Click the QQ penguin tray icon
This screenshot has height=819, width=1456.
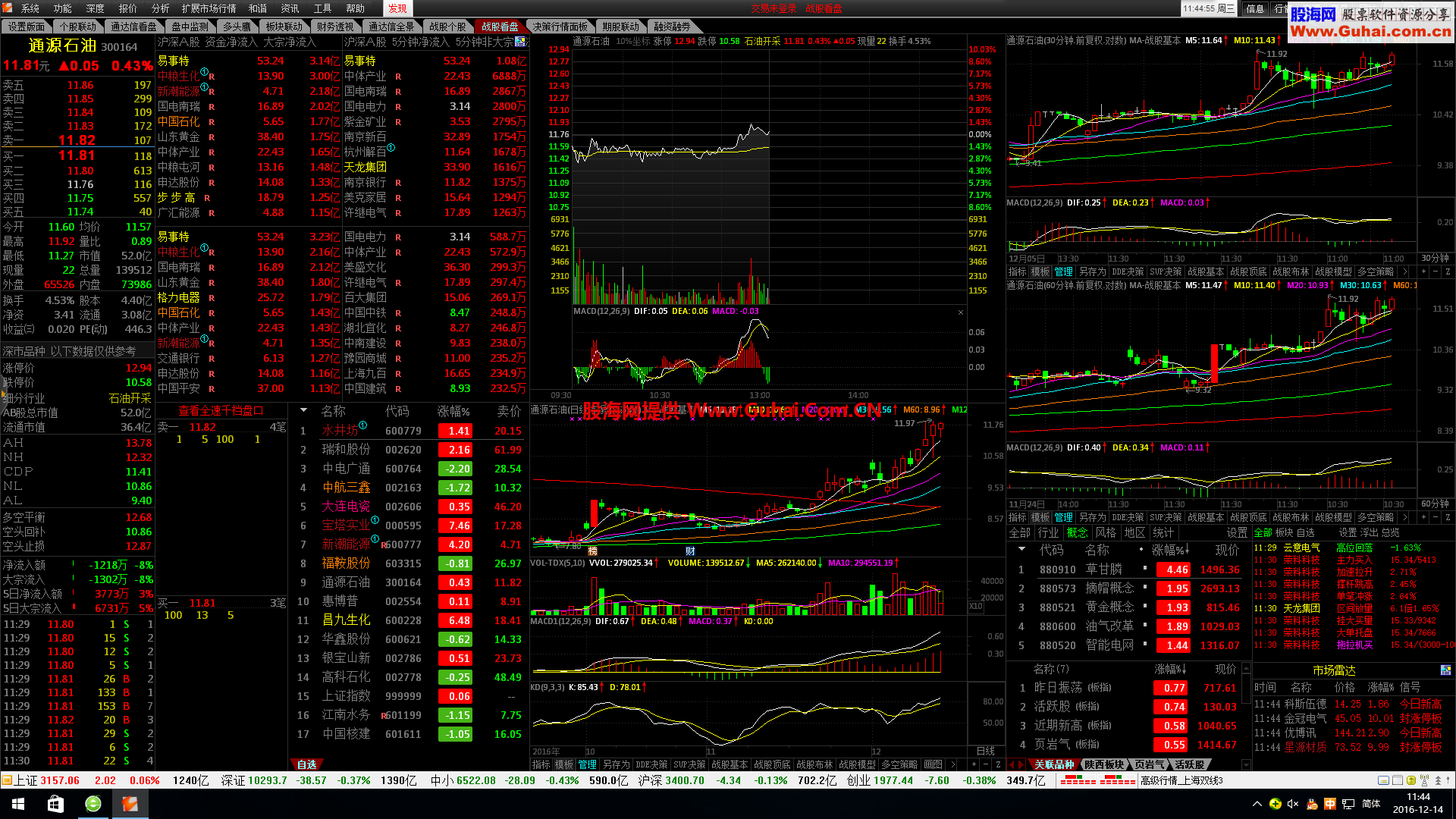point(1312,804)
